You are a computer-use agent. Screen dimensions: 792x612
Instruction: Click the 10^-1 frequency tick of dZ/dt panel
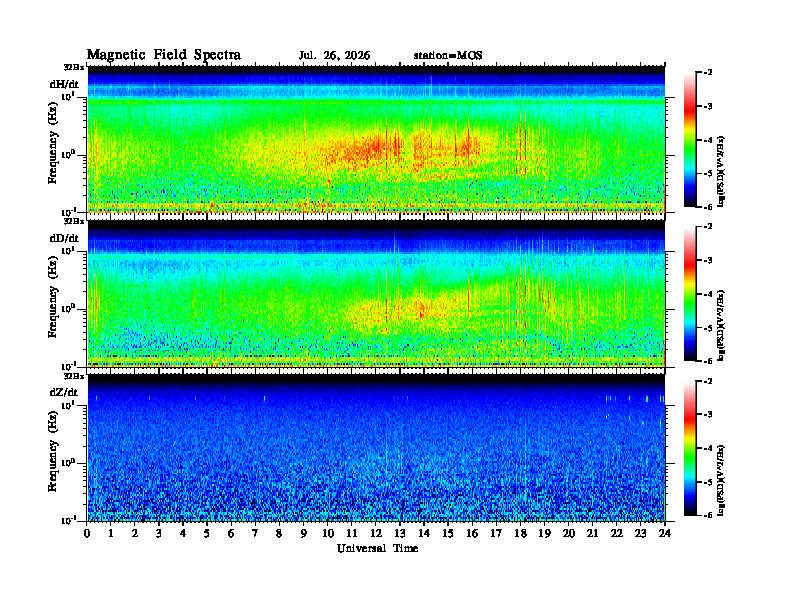click(x=68, y=520)
